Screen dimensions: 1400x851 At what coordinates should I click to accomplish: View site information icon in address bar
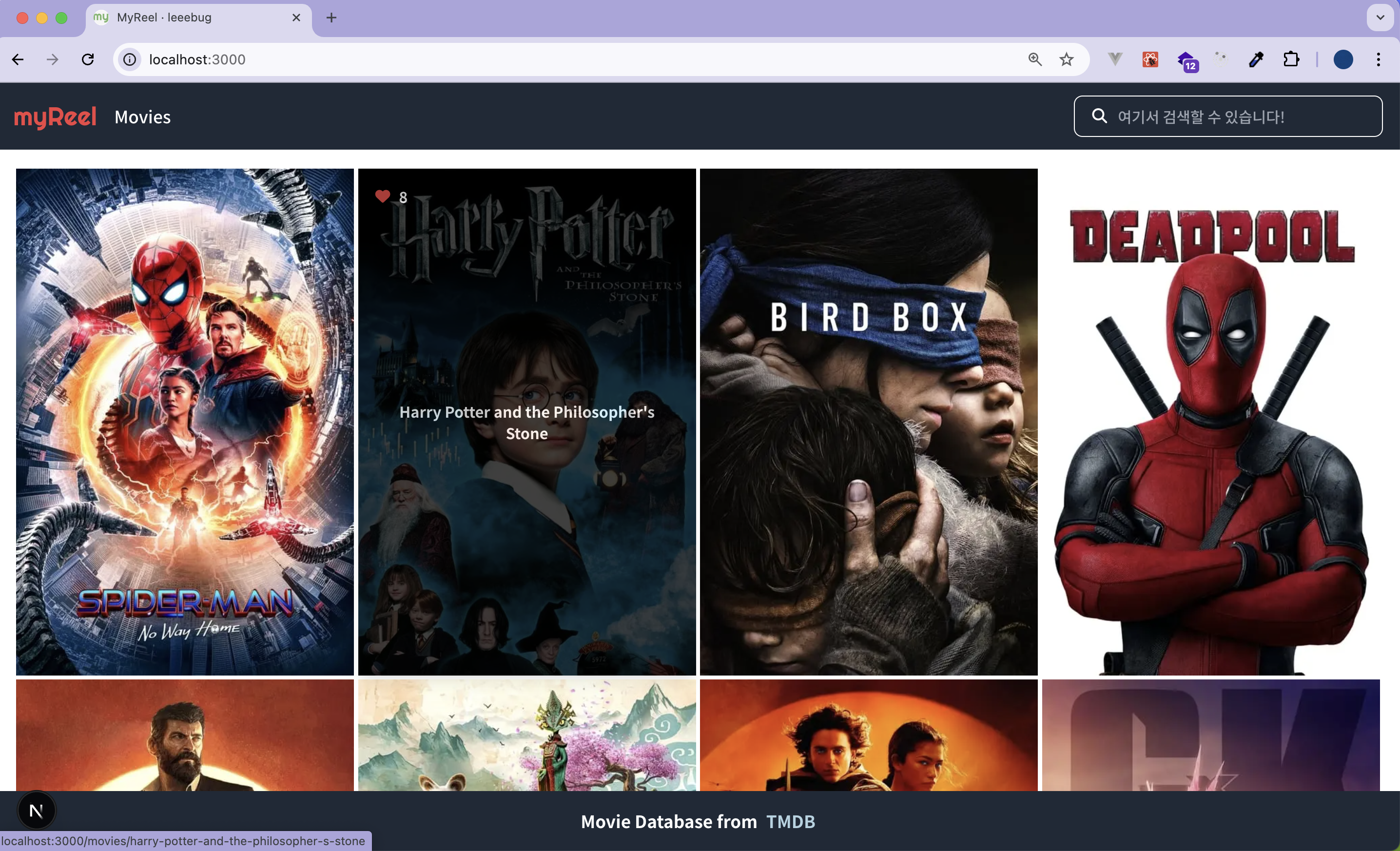point(130,59)
